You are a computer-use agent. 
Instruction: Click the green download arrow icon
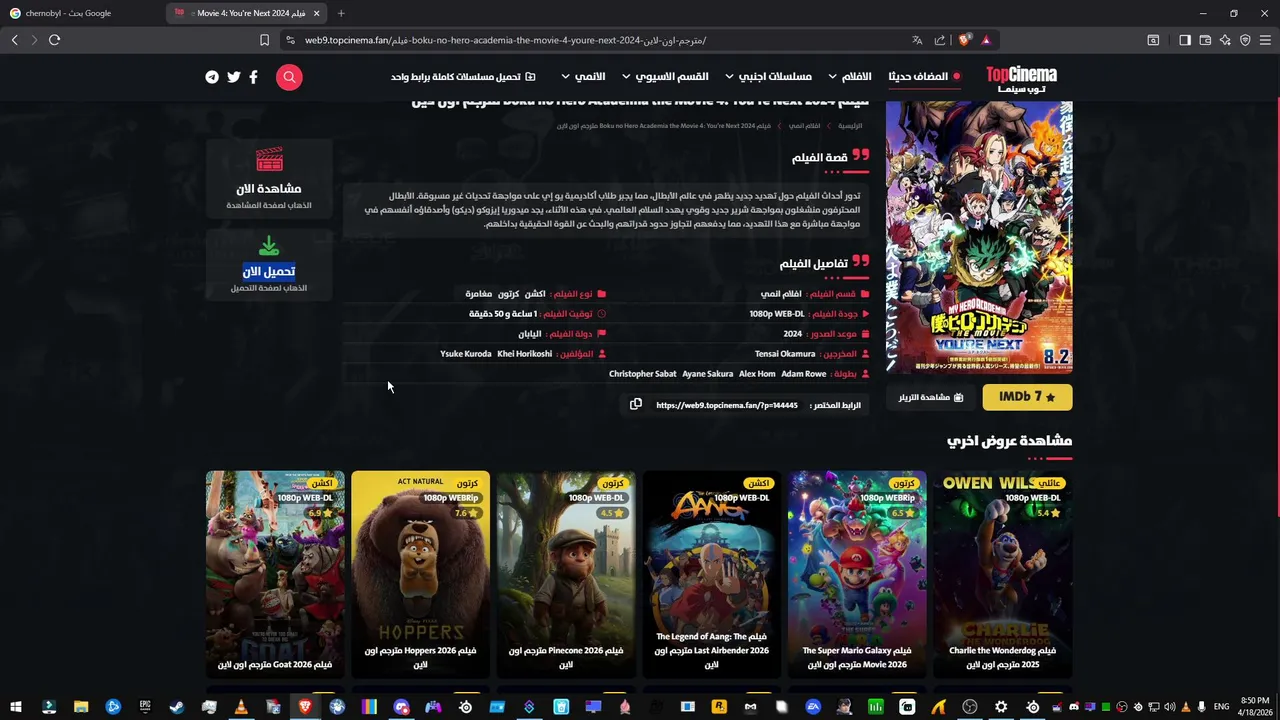click(269, 245)
